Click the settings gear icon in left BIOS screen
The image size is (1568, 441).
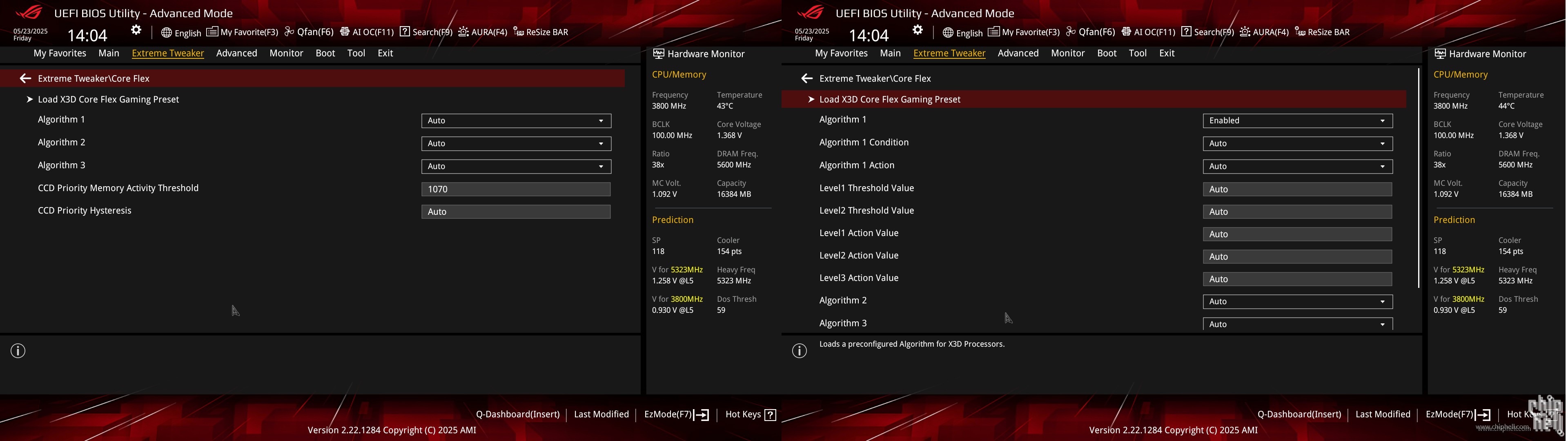[x=136, y=30]
